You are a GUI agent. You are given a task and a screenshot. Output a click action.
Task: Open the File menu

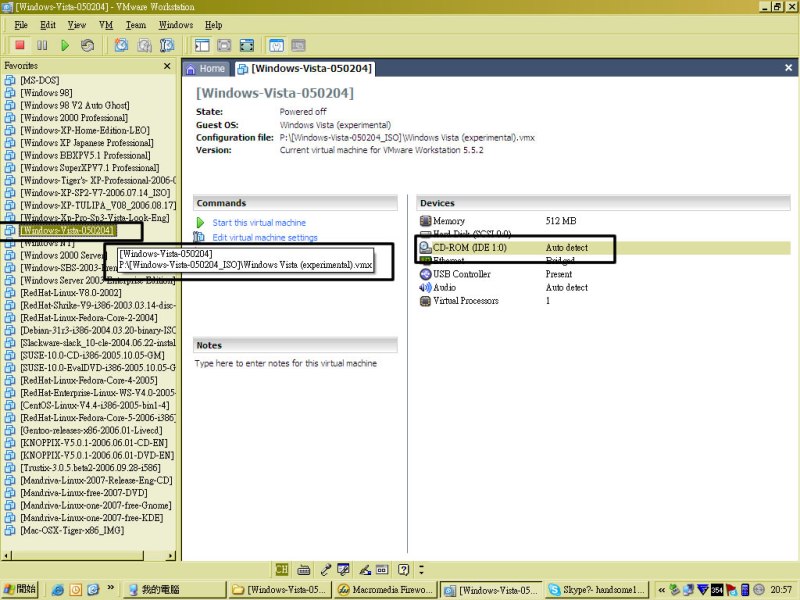pos(21,24)
